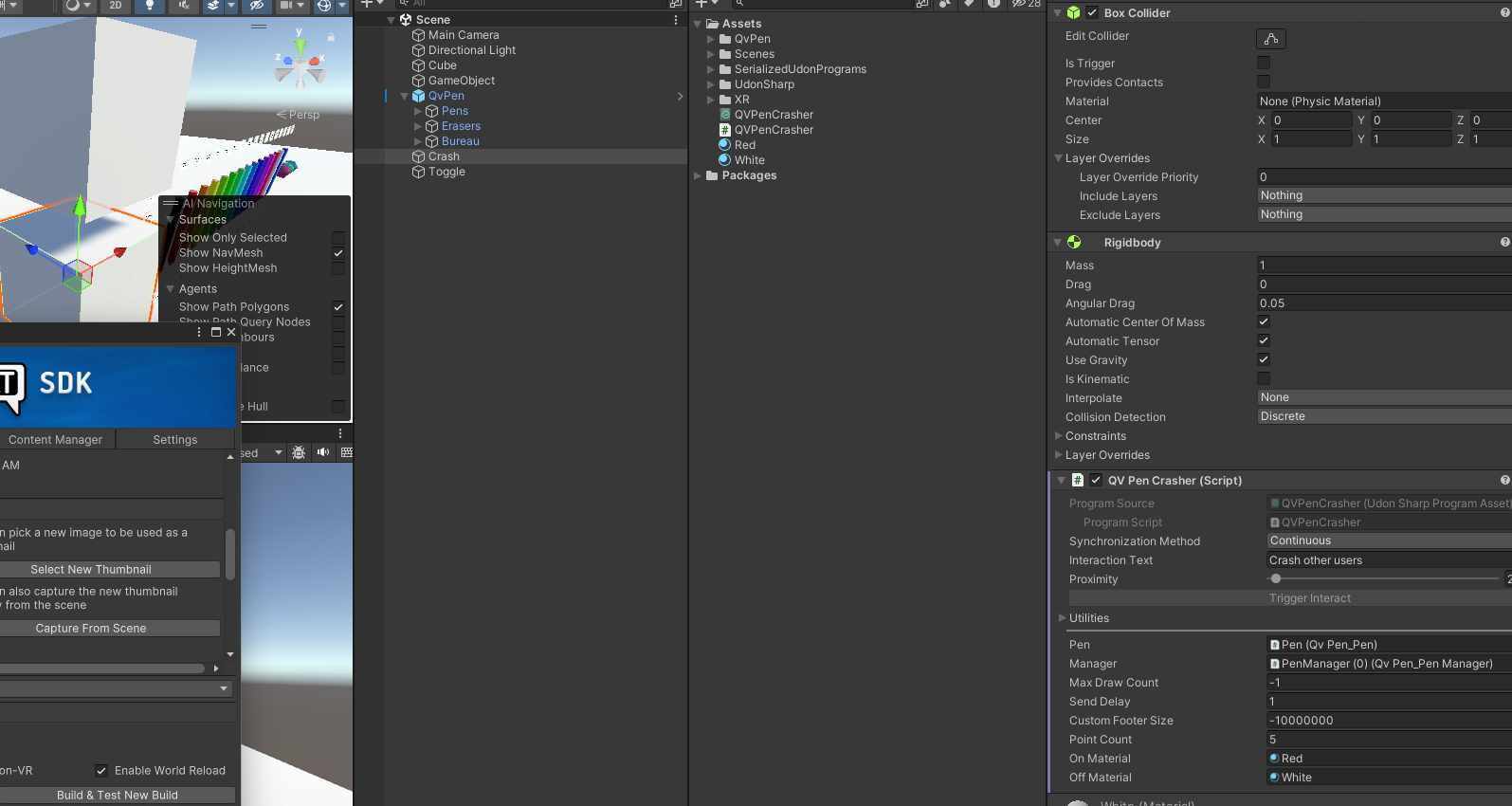The image size is (1512, 806).
Task: Expand the Pens hierarchy item
Action: [x=418, y=111]
